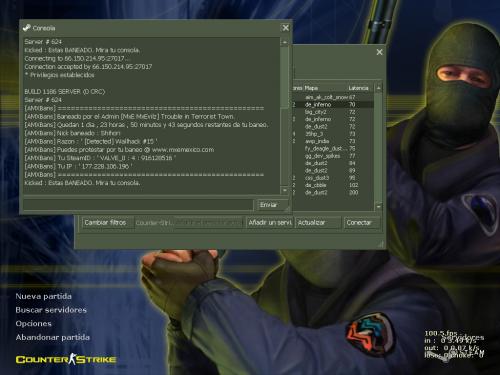Click the console command input field
500x375 pixels.
(x=138, y=205)
